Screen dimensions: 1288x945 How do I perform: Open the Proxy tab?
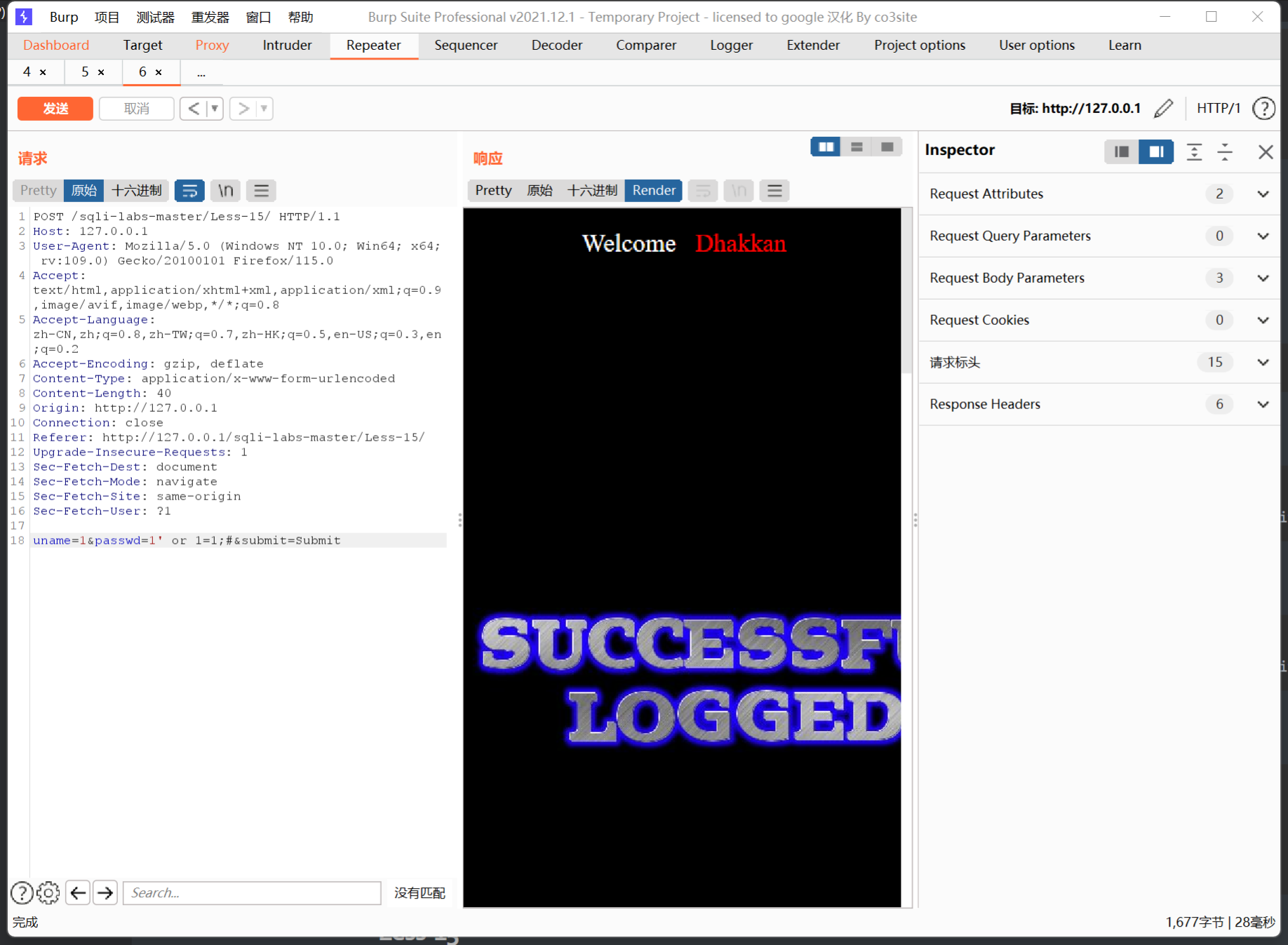click(212, 46)
